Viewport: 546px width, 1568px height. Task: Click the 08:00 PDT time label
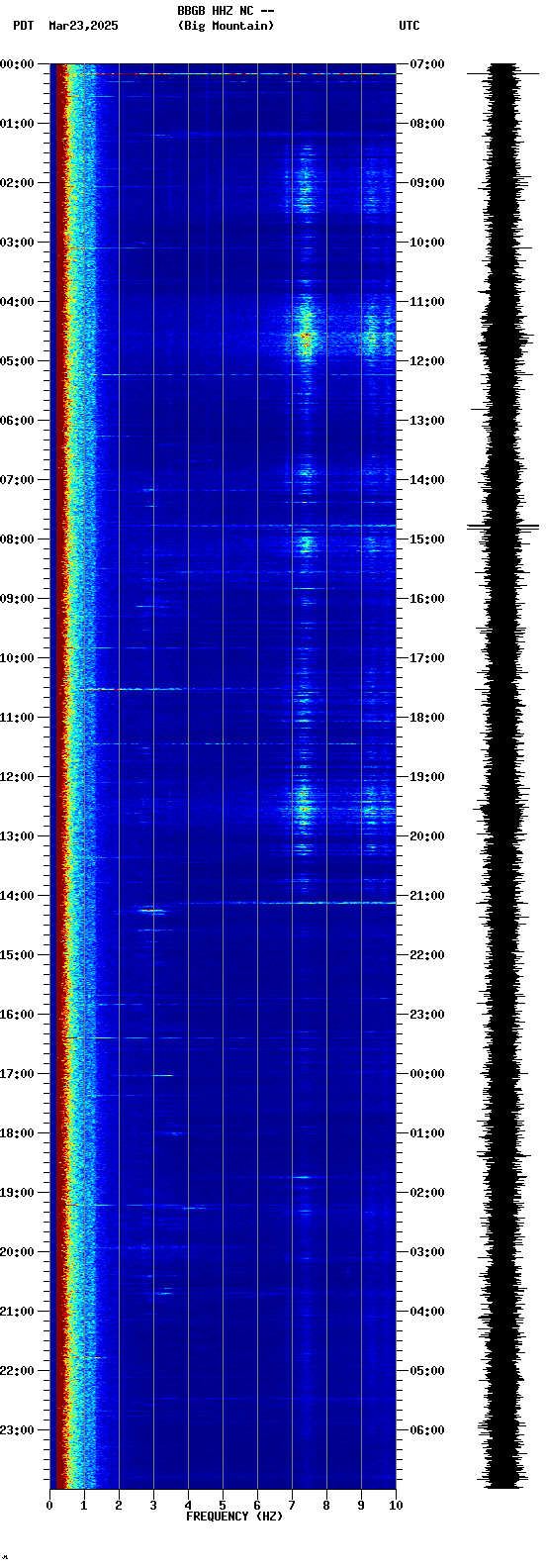point(17,539)
